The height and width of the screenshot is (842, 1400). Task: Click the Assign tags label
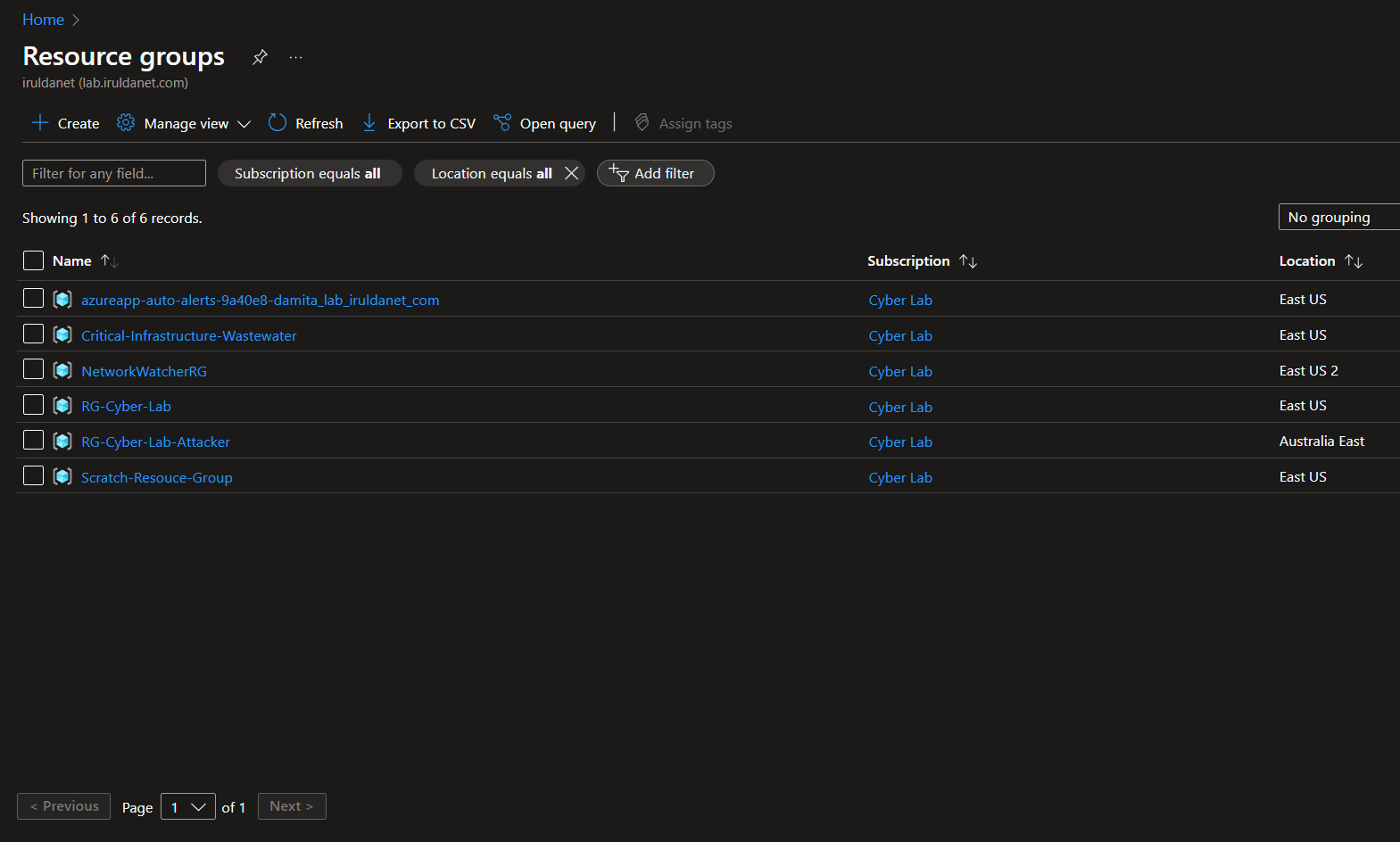(695, 124)
